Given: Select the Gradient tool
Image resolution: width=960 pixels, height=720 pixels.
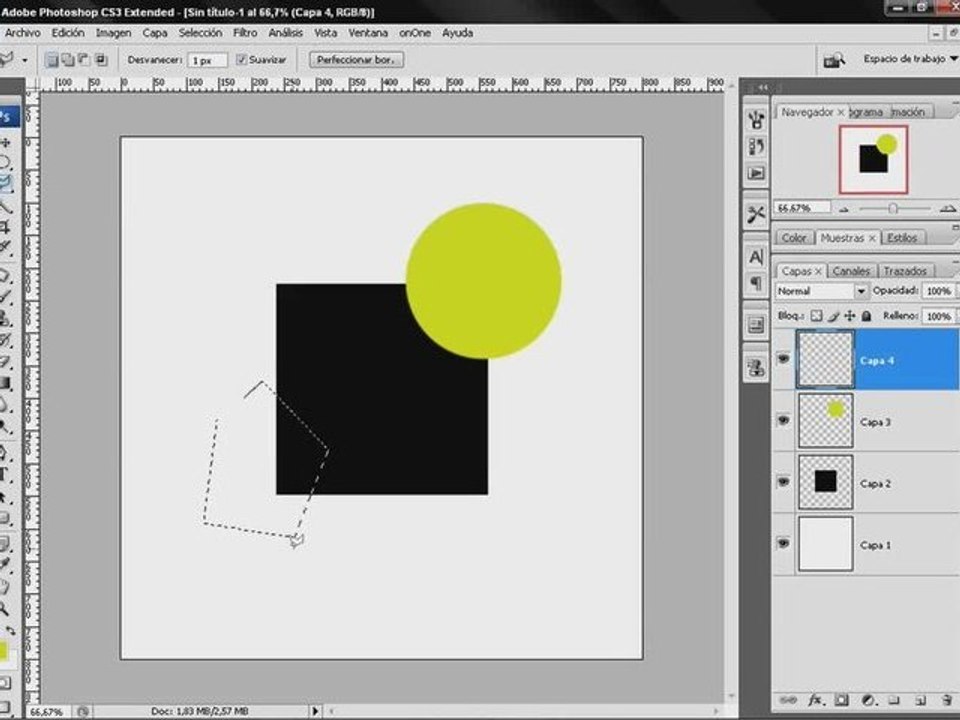Looking at the screenshot, I should [5, 384].
